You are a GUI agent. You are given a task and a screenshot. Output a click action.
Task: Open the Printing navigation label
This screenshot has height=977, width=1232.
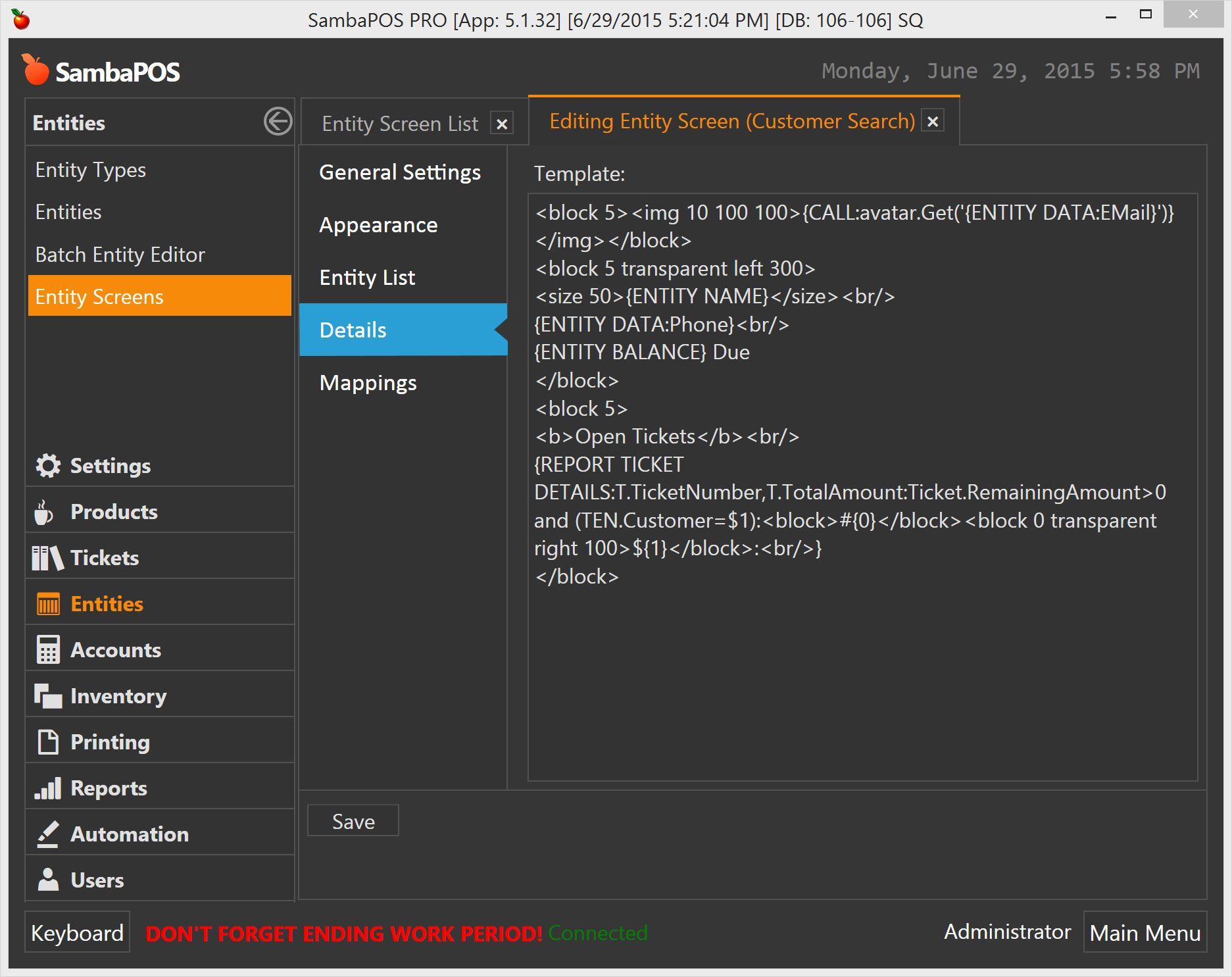pos(110,742)
